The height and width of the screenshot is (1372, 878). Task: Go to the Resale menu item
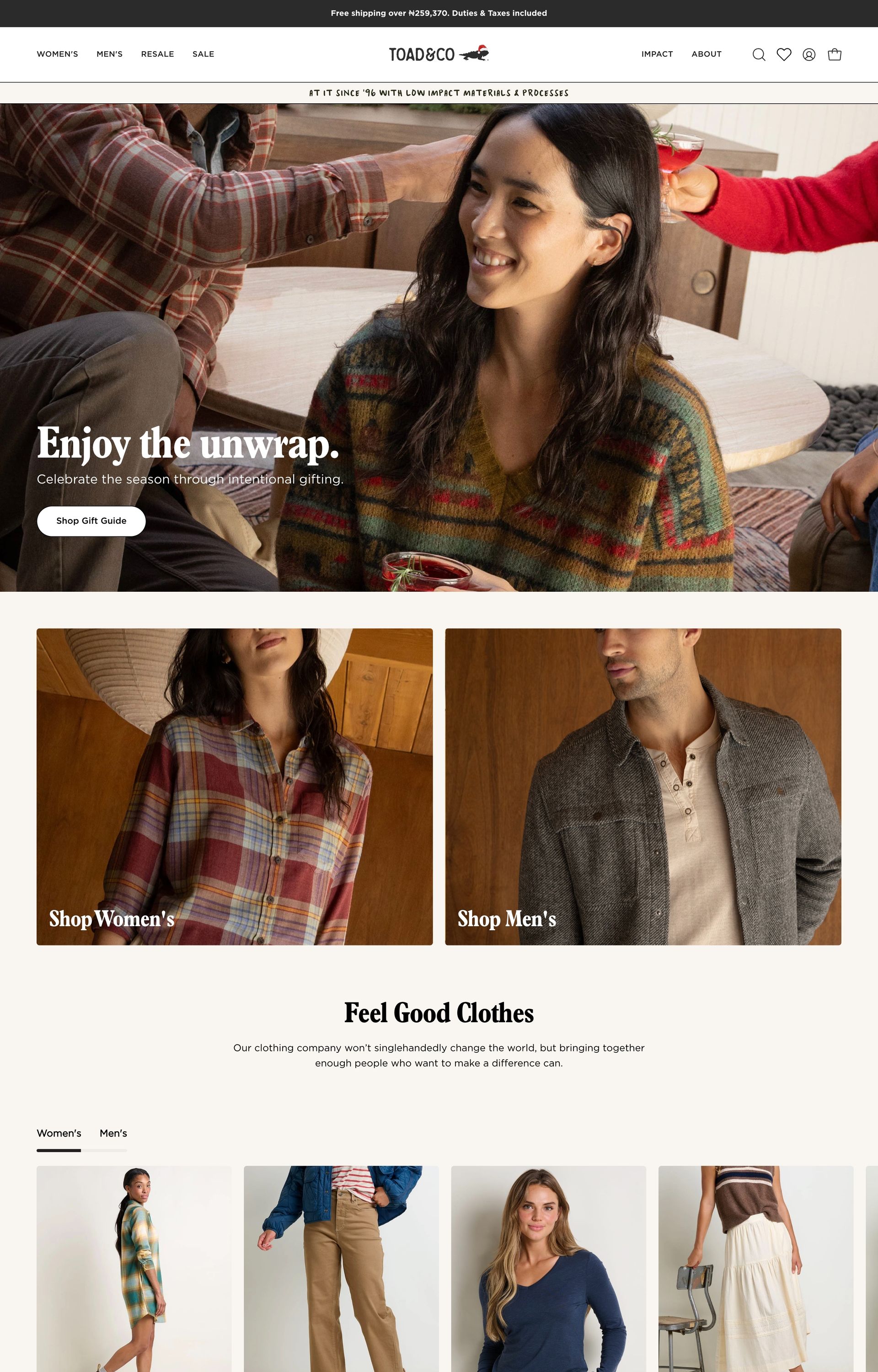[x=157, y=54]
